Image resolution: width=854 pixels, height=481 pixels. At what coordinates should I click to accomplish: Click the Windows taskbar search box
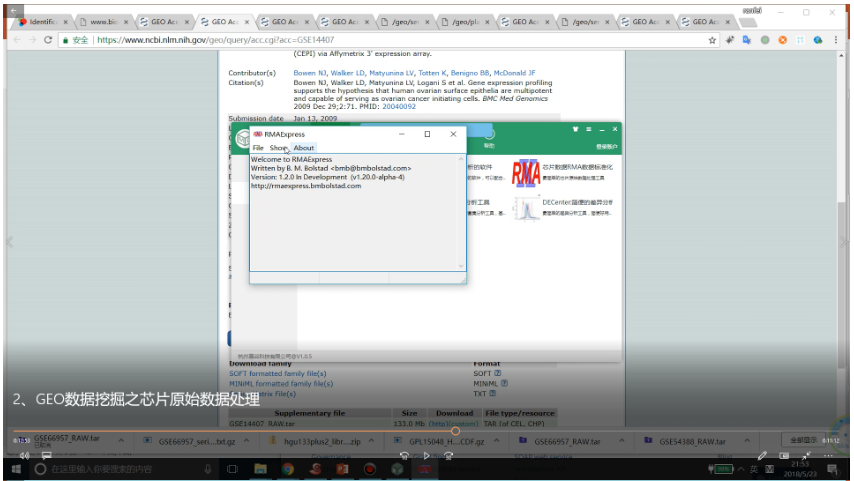coord(115,468)
